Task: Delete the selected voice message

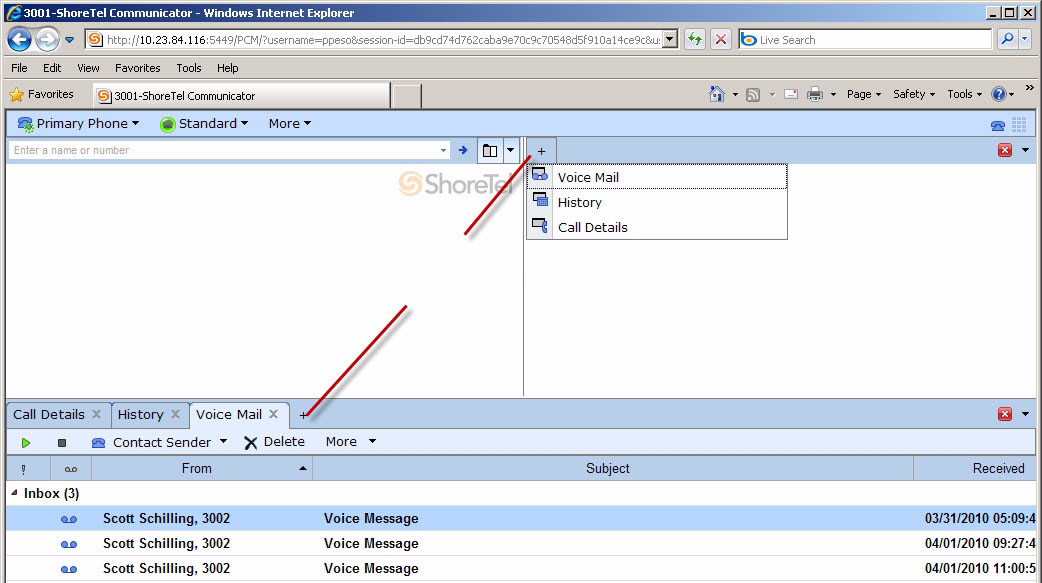Action: pos(274,442)
